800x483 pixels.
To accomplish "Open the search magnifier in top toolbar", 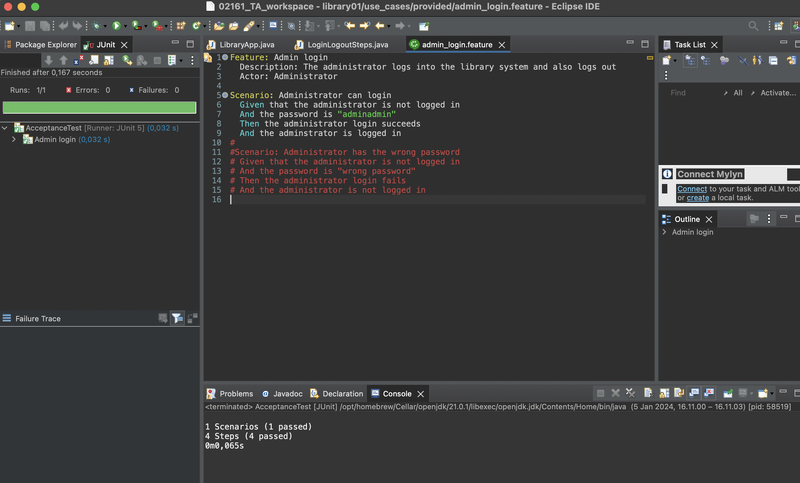I will coord(753,26).
